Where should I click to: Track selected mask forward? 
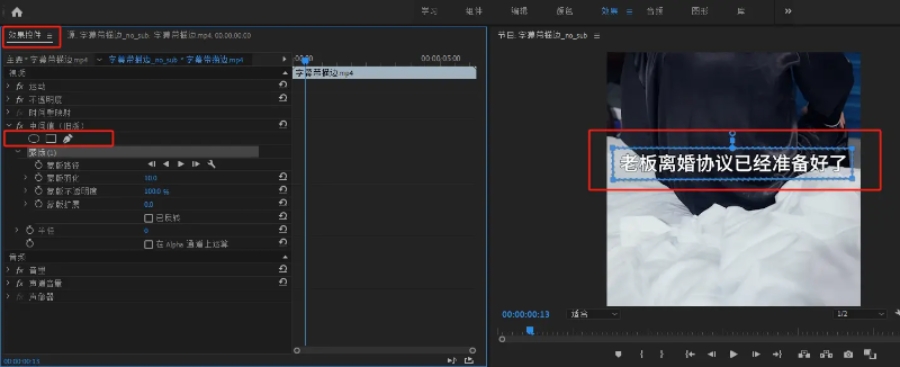(x=181, y=164)
